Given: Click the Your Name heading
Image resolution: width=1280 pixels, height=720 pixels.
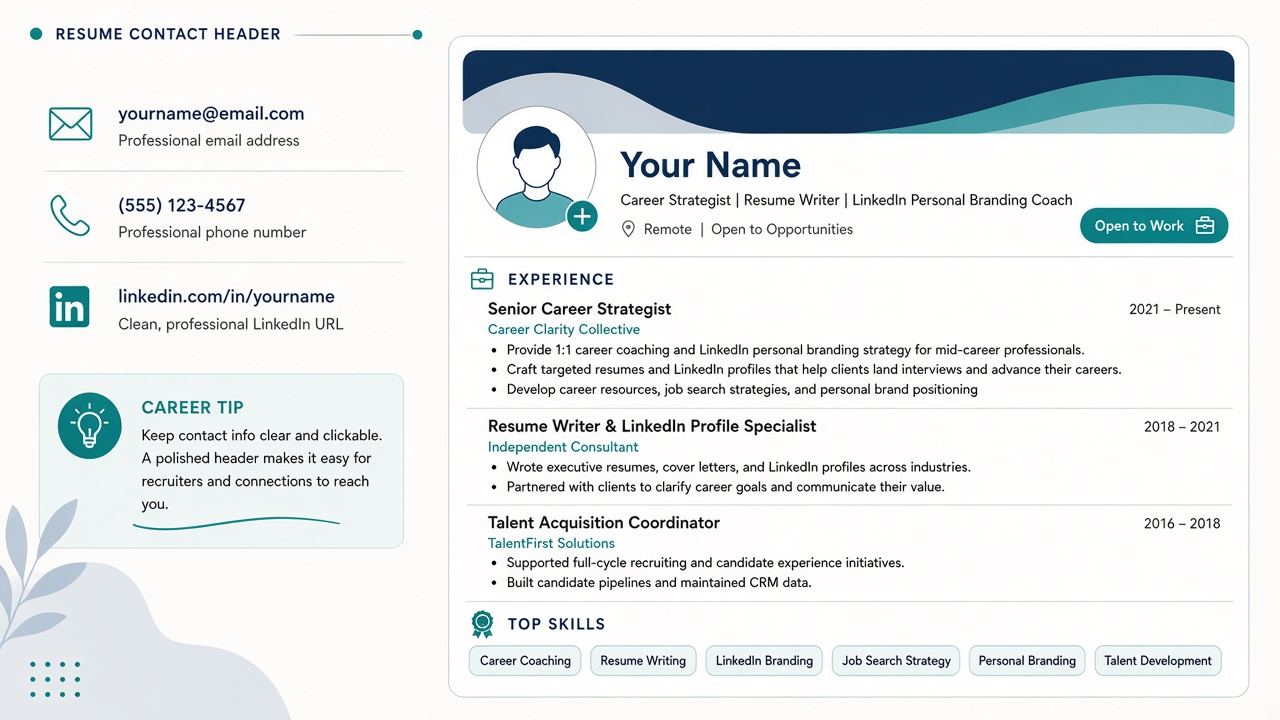Looking at the screenshot, I should [x=710, y=165].
